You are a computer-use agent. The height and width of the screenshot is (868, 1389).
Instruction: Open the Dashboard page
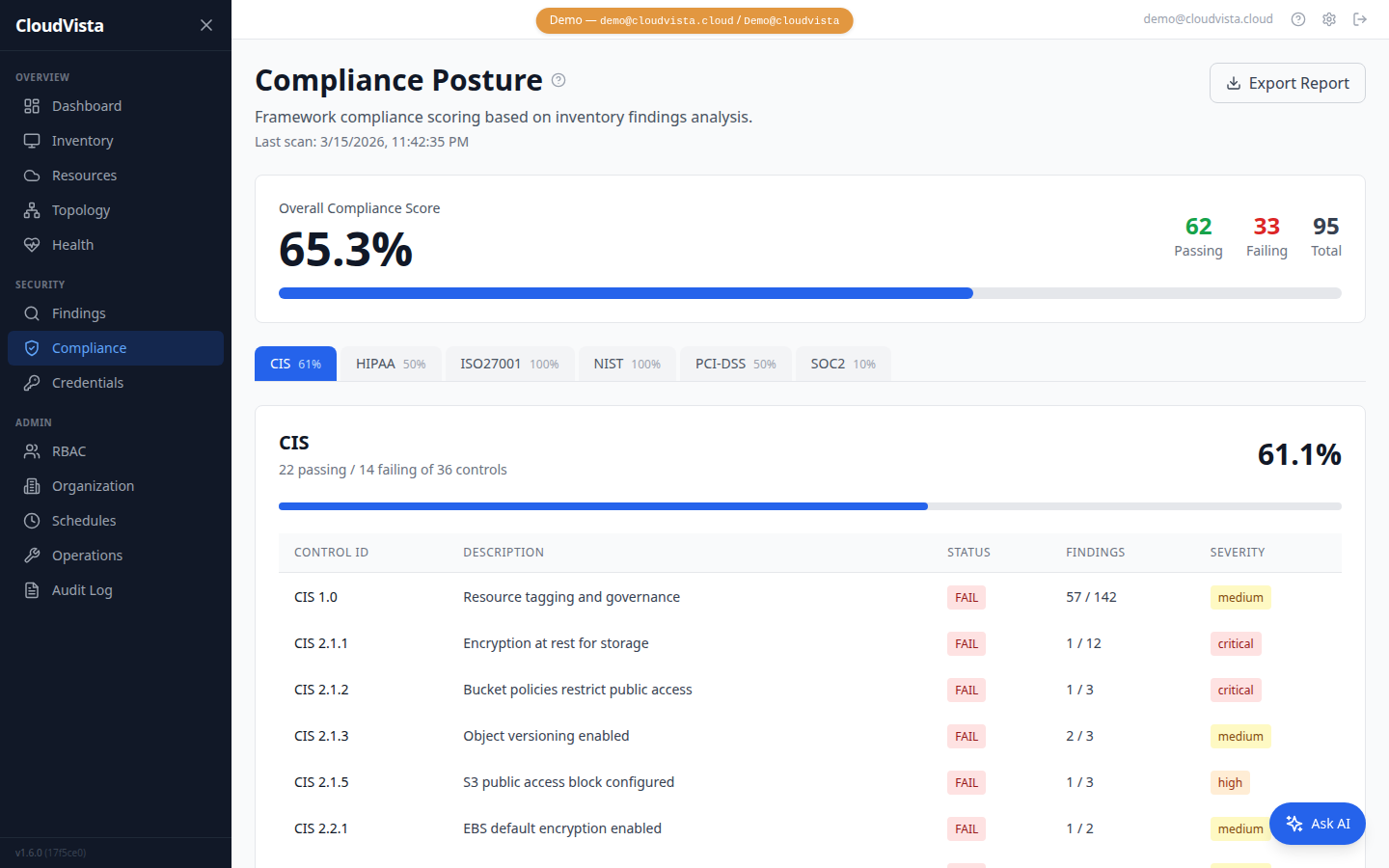pos(86,105)
